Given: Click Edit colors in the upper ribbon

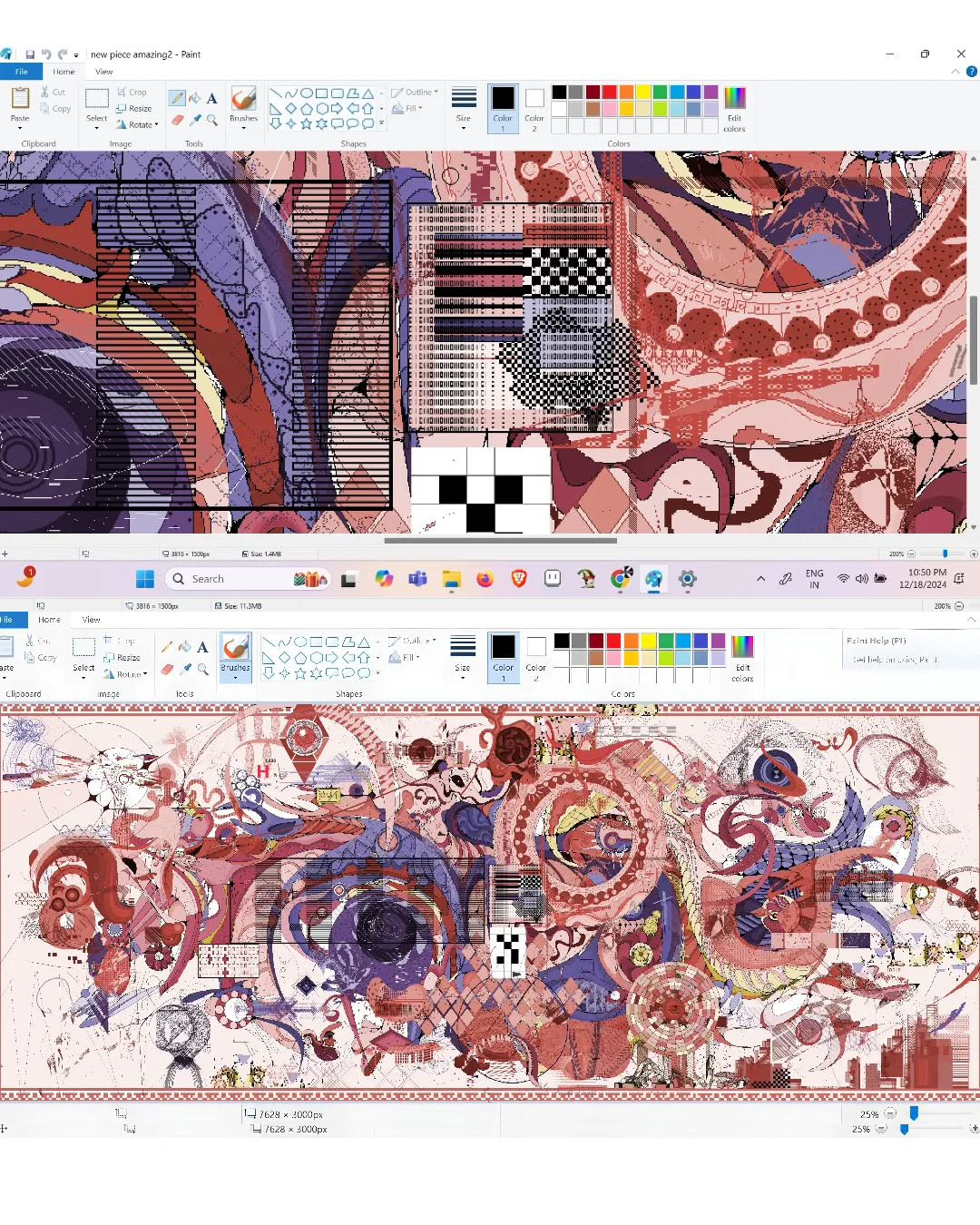Looking at the screenshot, I should click(x=734, y=109).
